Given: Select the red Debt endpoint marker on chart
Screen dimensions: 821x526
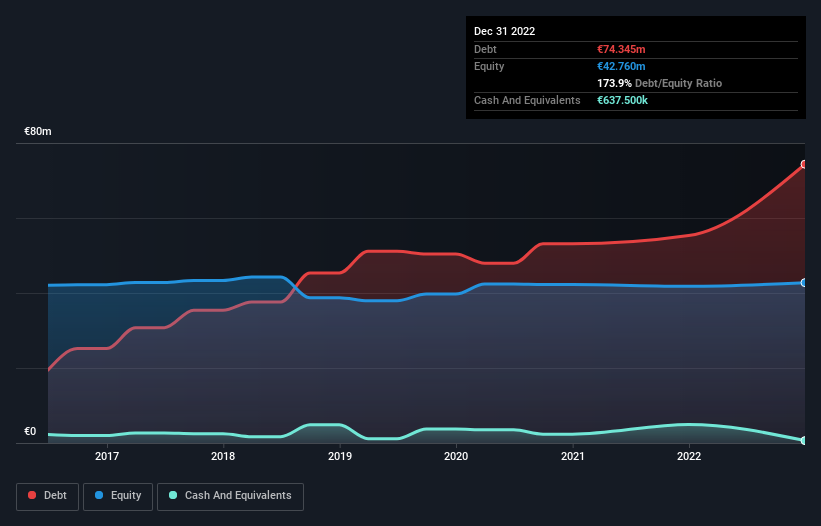Looking at the screenshot, I should [x=804, y=164].
